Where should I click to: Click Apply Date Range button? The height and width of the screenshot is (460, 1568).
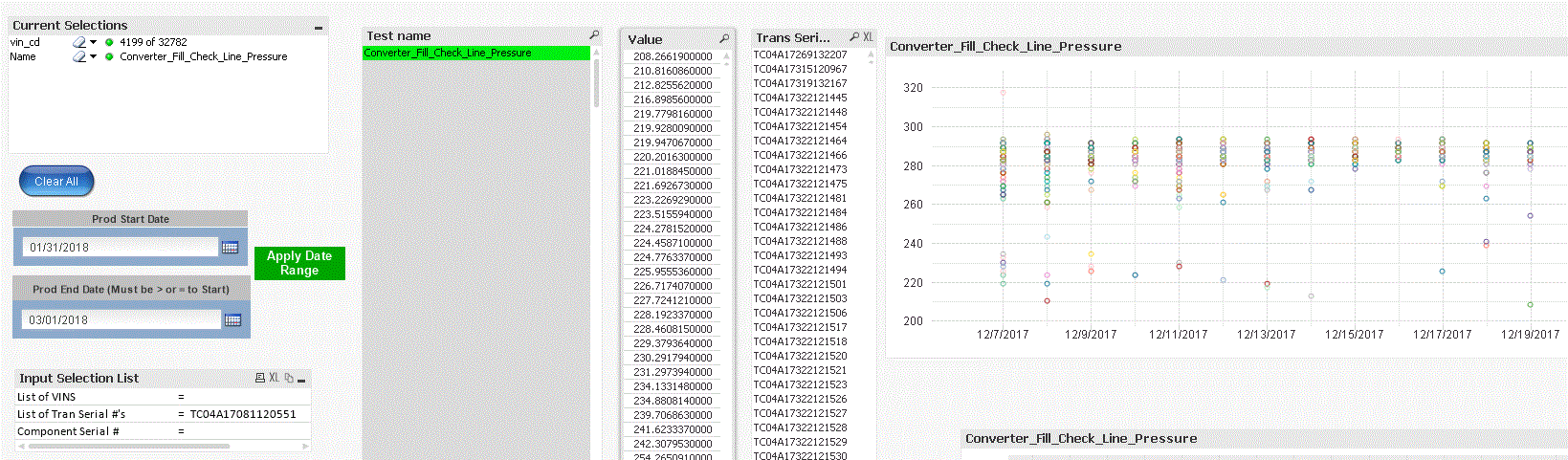[299, 263]
